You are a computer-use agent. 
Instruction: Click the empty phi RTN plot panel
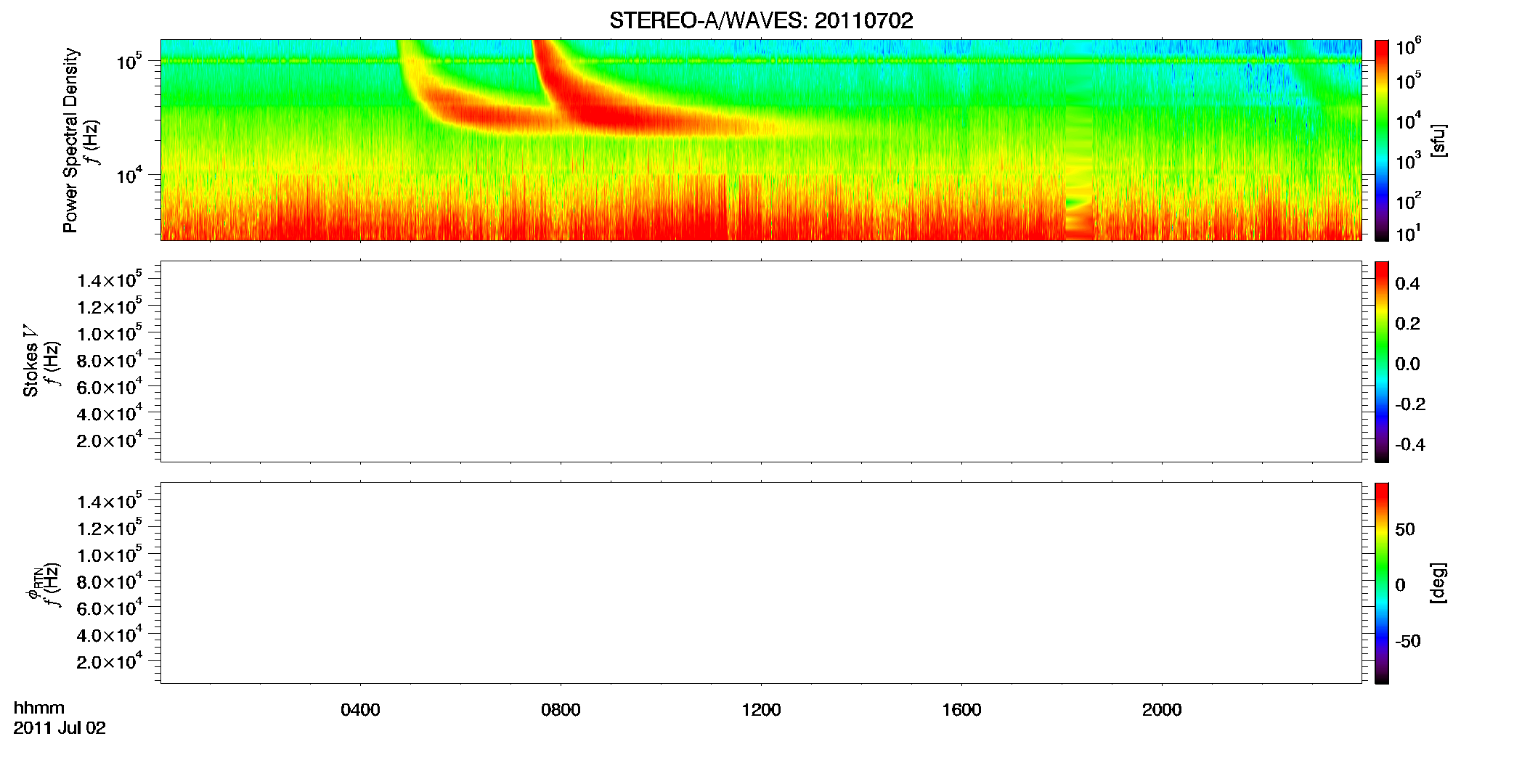click(x=761, y=583)
